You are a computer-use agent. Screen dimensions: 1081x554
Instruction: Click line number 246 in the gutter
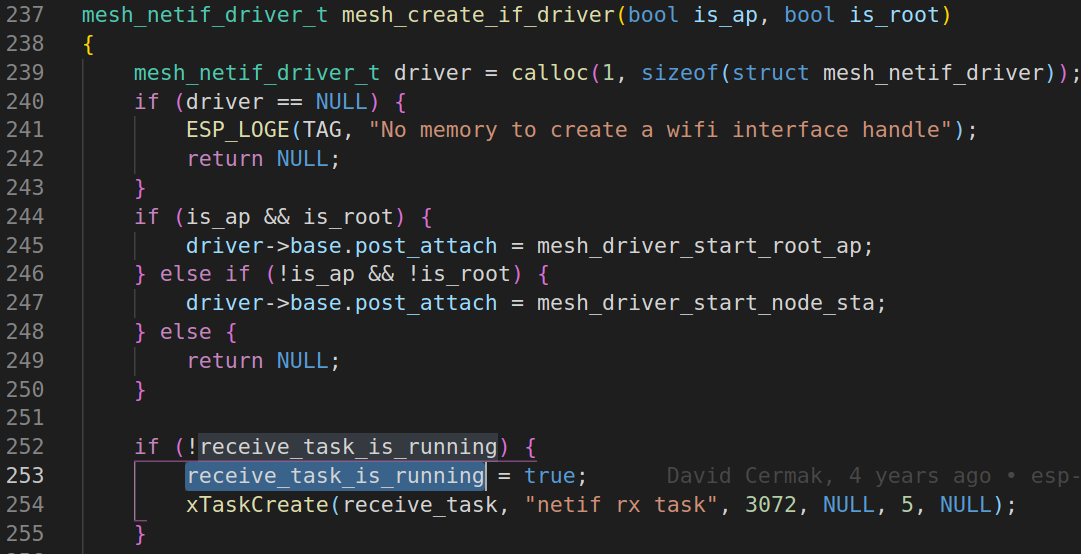[x=25, y=274]
